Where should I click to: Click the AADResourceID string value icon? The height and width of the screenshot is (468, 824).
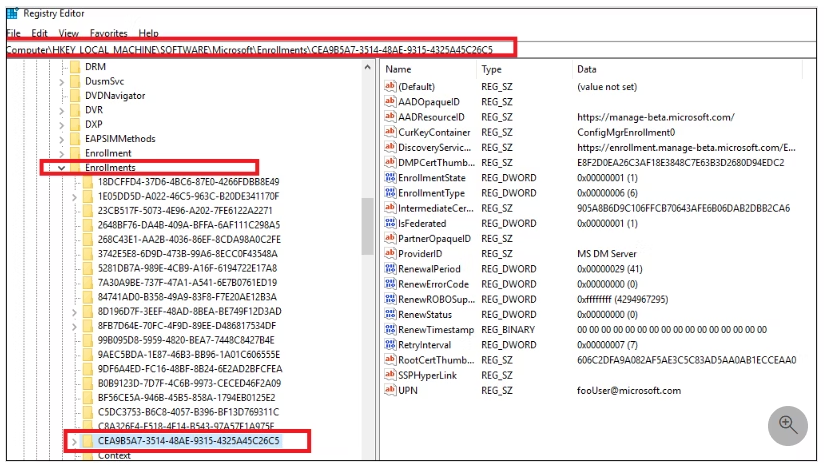[x=390, y=117]
